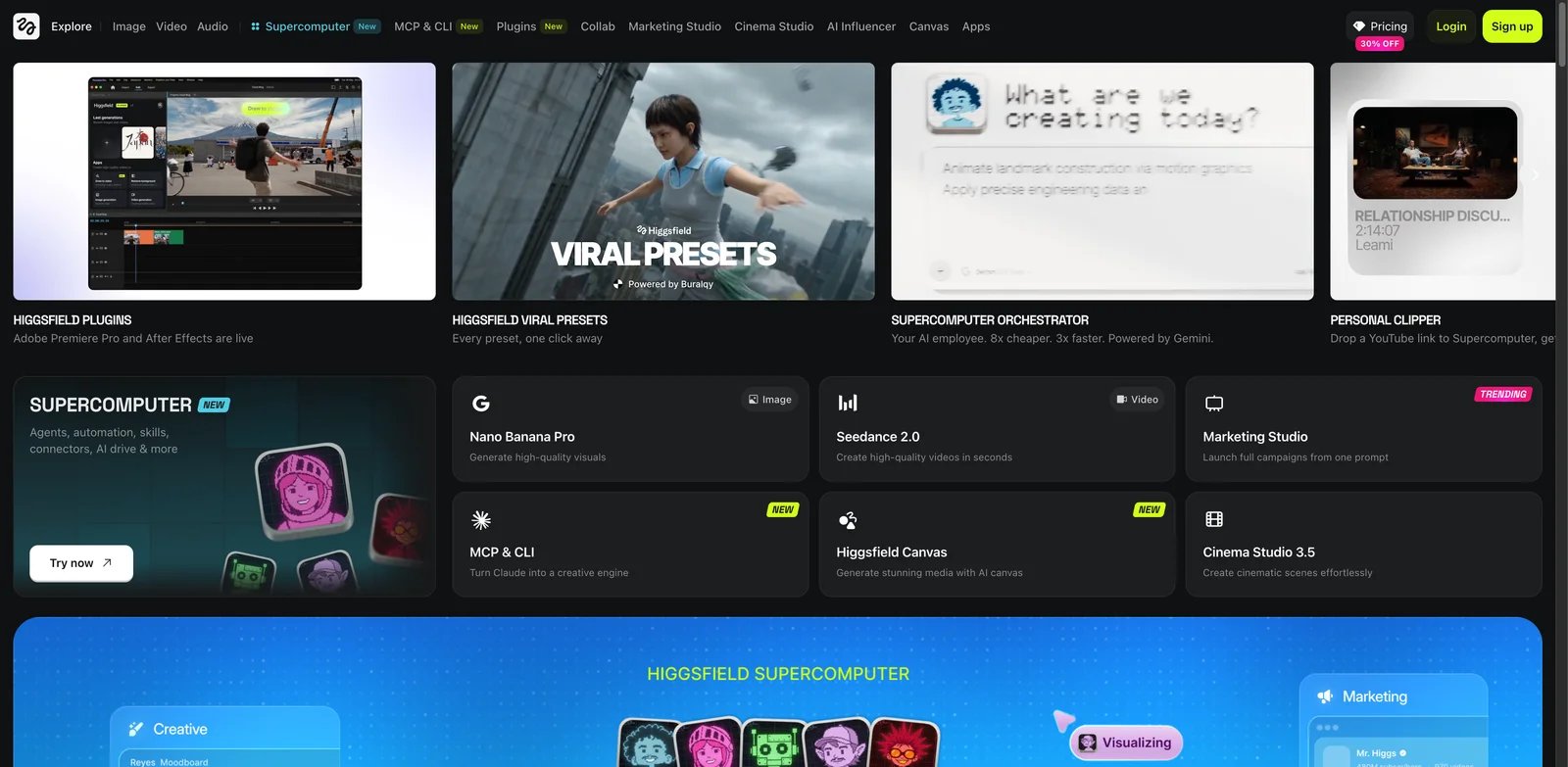
Task: Open MCP & CLI in the top nav
Action: (x=437, y=26)
